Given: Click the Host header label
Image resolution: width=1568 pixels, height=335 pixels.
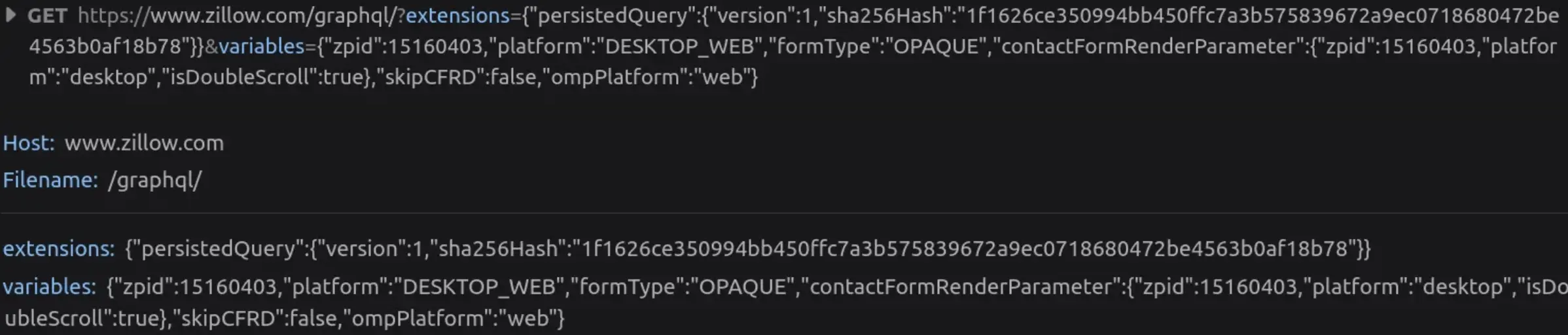Looking at the screenshot, I should (x=29, y=143).
